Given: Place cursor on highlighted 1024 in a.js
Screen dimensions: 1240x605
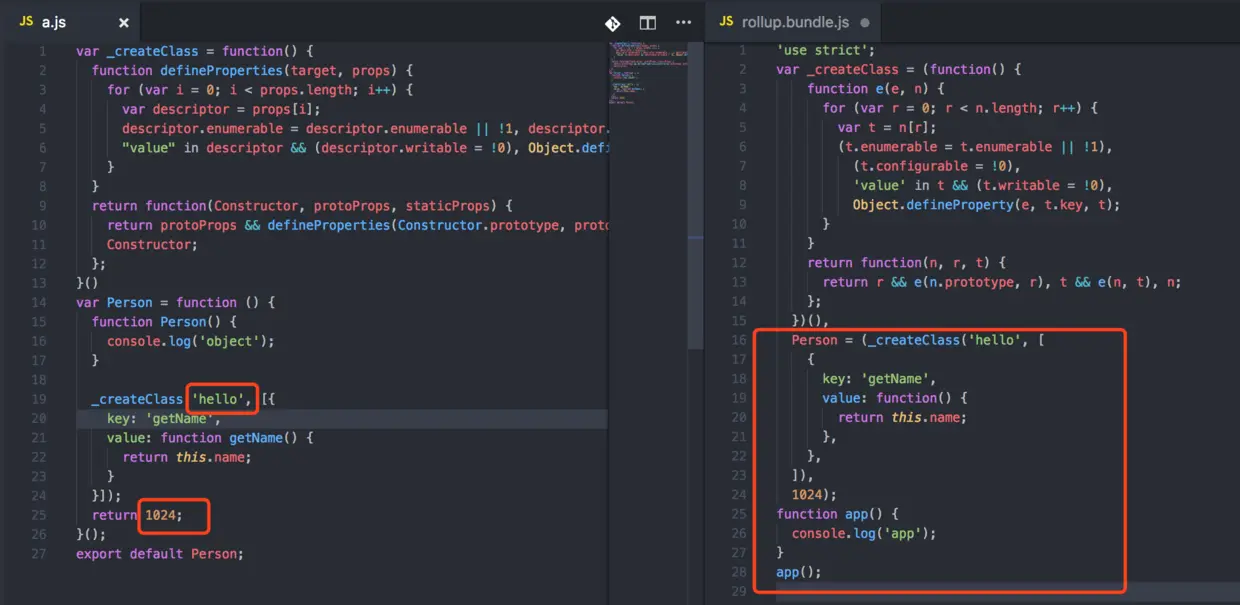Looking at the screenshot, I should pos(160,515).
